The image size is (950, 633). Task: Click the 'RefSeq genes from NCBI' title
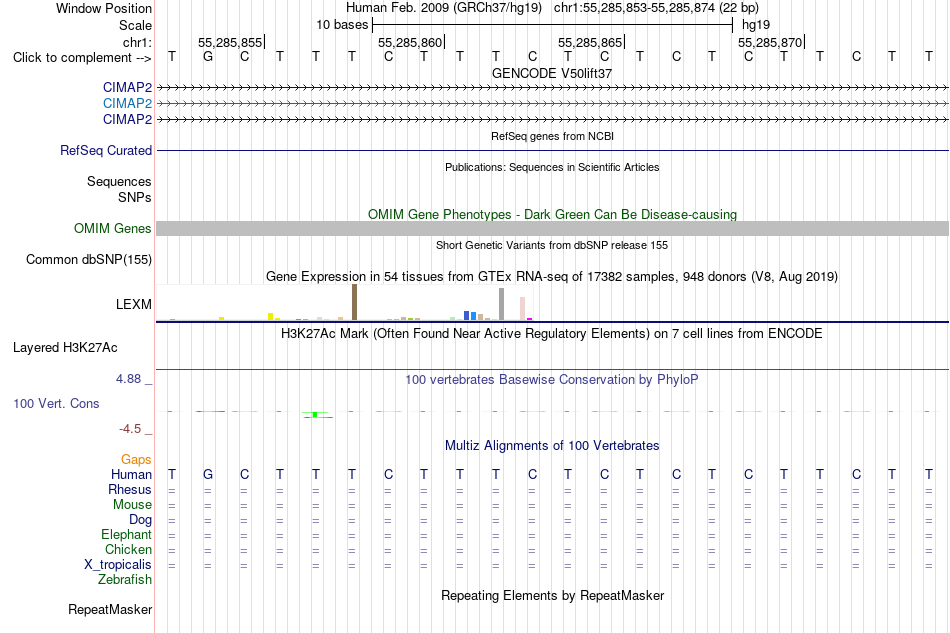pyautogui.click(x=552, y=136)
